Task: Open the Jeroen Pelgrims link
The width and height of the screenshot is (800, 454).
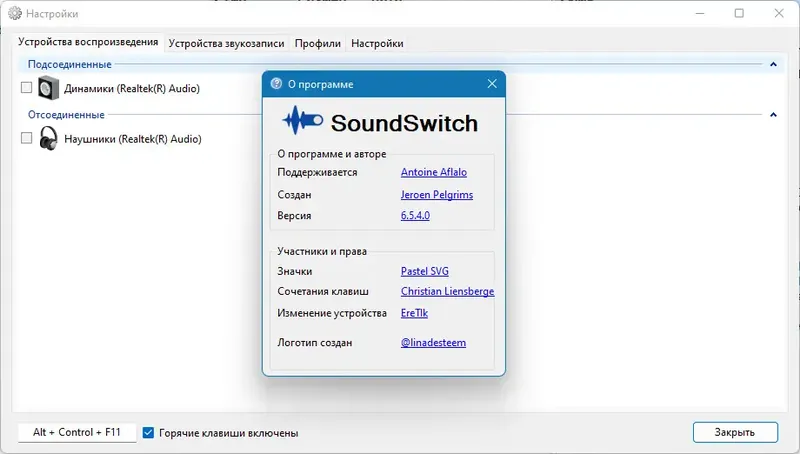Action: [x=437, y=195]
